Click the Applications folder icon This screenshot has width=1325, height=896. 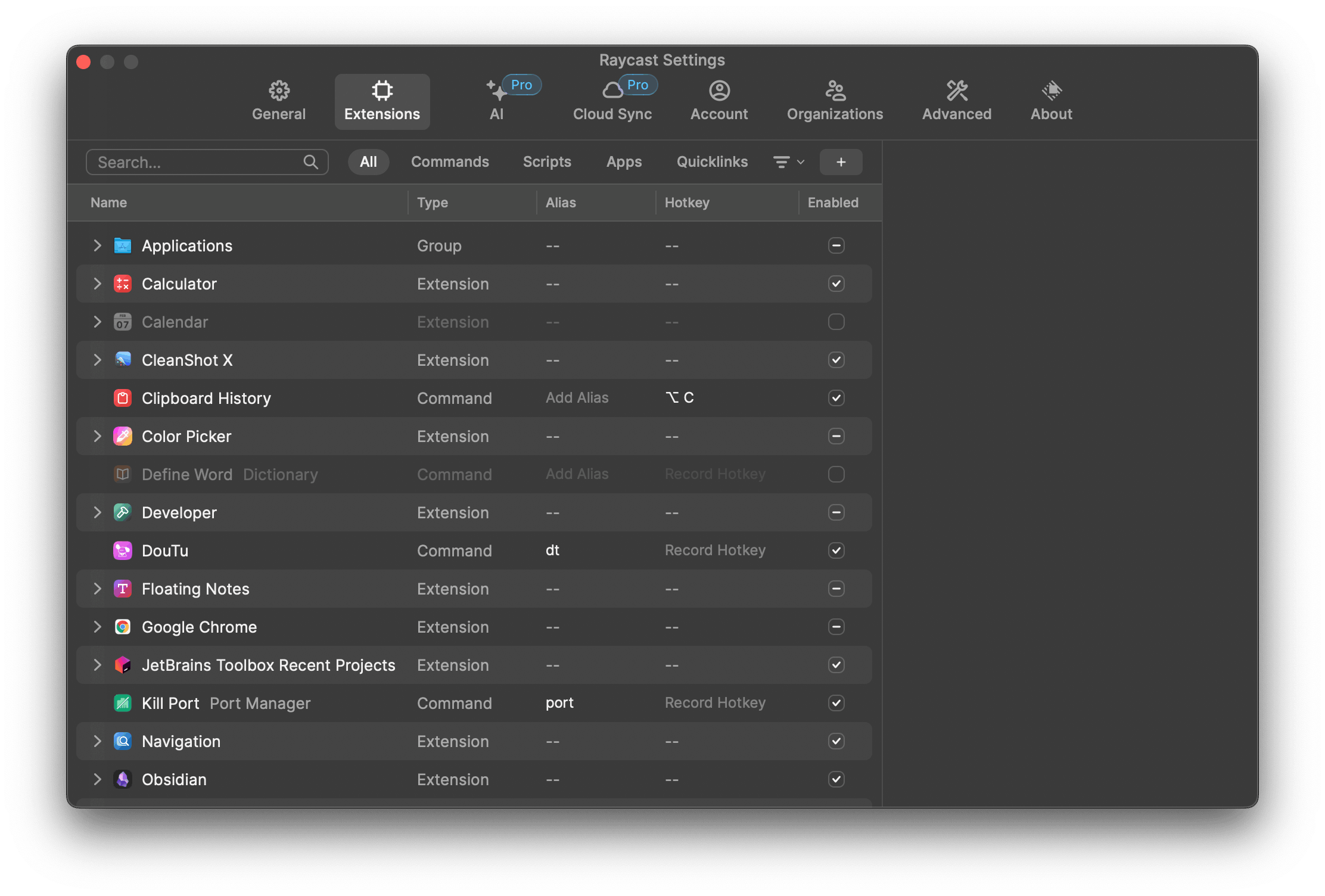click(x=123, y=245)
